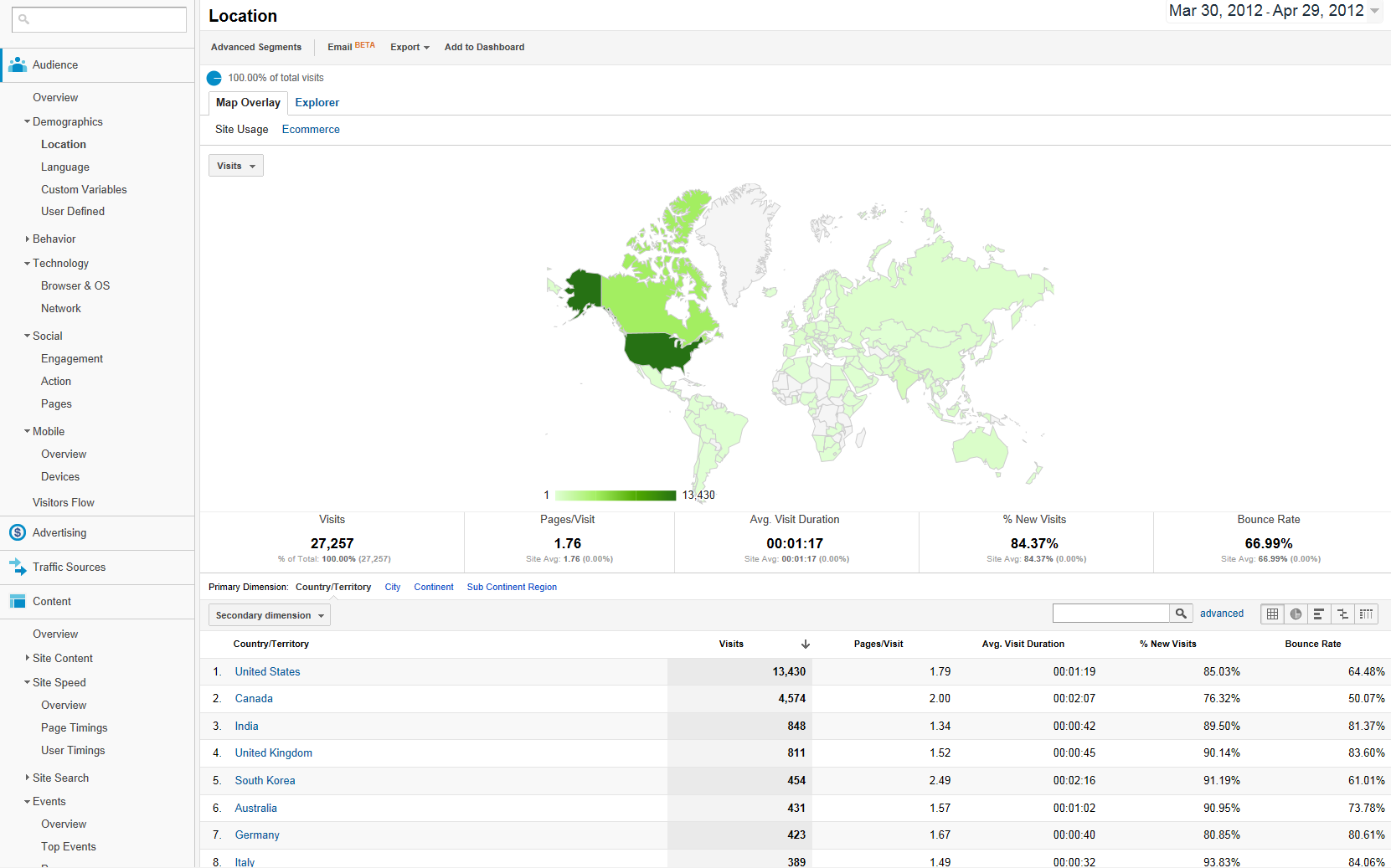This screenshot has height=868, width=1391.
Task: Select the data table grid view icon
Action: 1272,614
